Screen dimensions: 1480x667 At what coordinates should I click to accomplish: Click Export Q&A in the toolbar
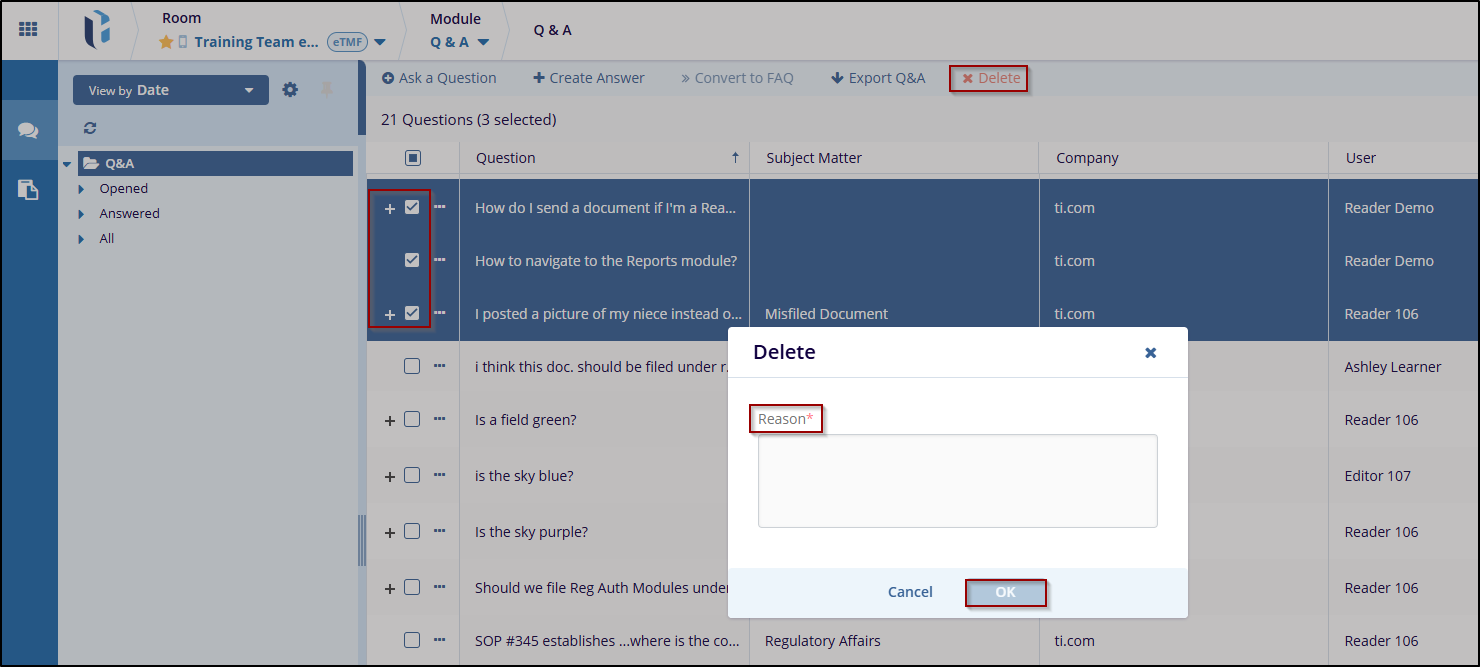pos(878,78)
